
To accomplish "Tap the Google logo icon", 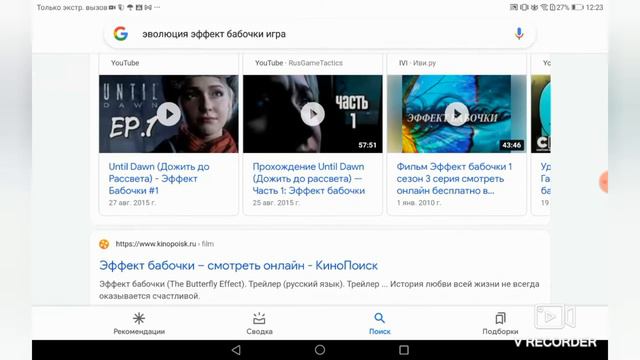I will pyautogui.click(x=121, y=33).
